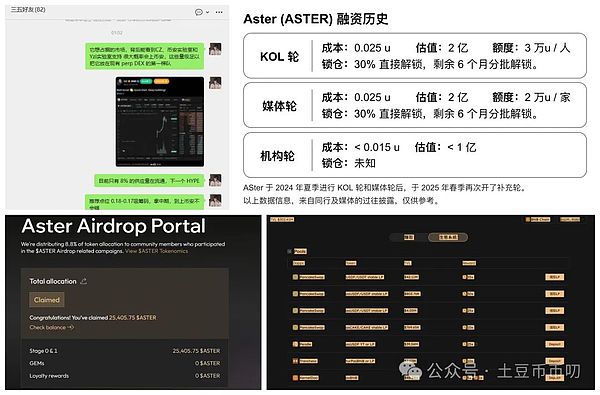Click the KOL 轮 card label
The height and width of the screenshot is (395, 600).
point(279,57)
